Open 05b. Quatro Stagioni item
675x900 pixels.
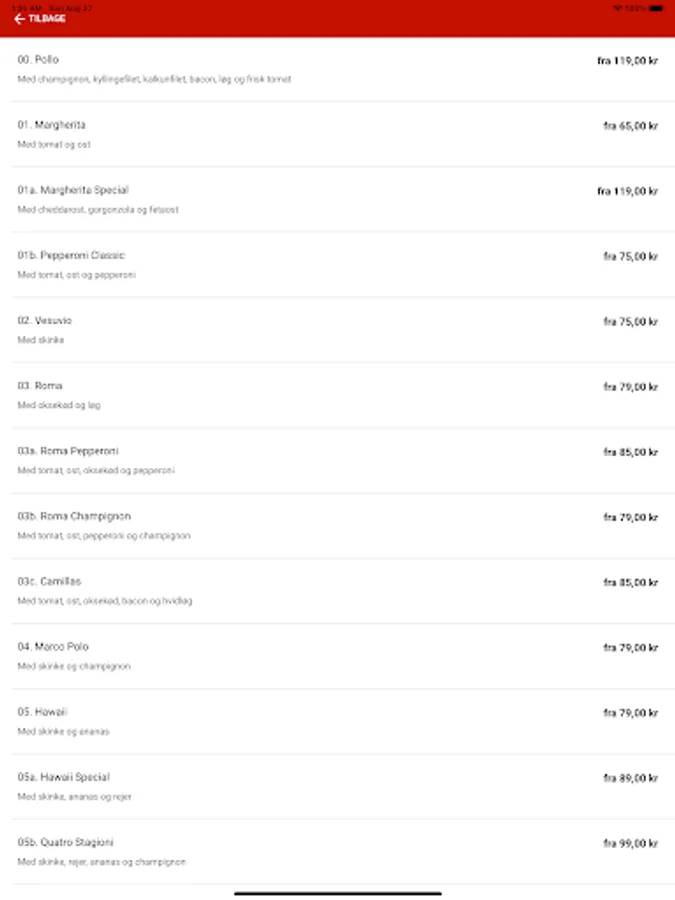338,851
